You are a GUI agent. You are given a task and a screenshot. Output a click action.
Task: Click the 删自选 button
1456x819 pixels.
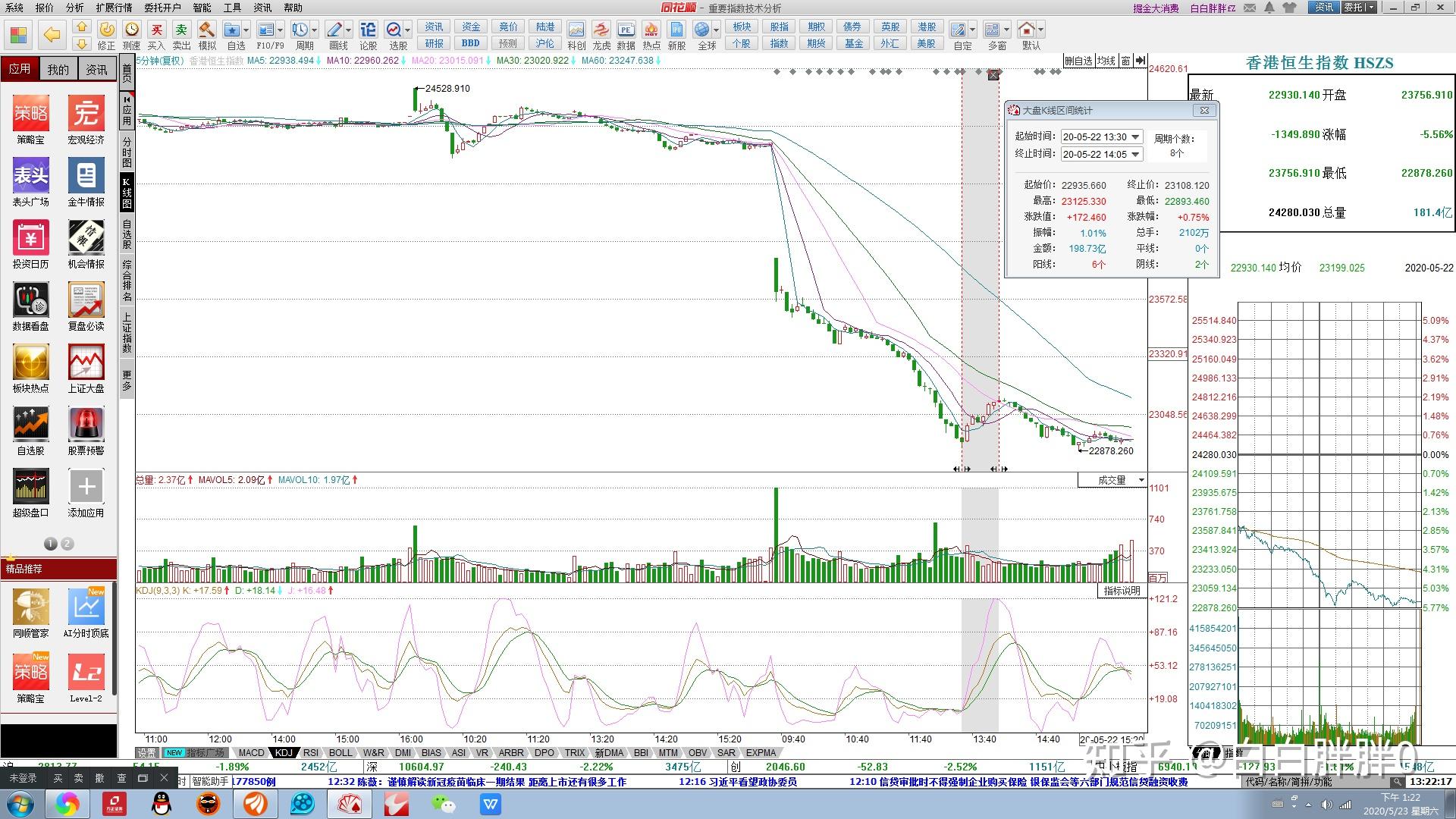click(1078, 61)
